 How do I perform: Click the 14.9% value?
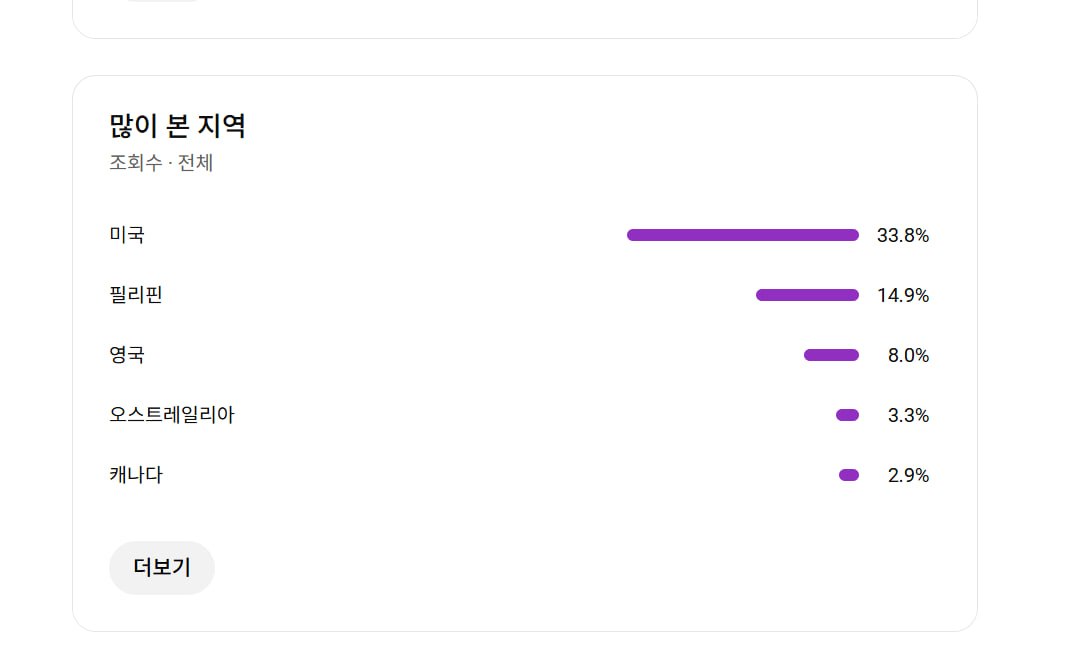pyautogui.click(x=903, y=296)
